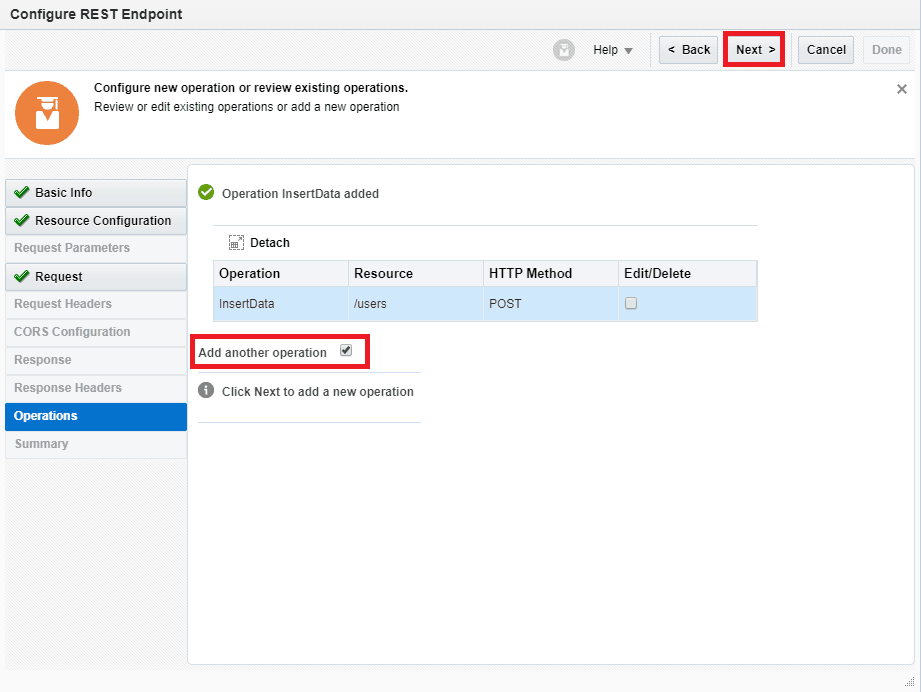Click the Detach table icon
The width and height of the screenshot is (921, 692).
[236, 242]
